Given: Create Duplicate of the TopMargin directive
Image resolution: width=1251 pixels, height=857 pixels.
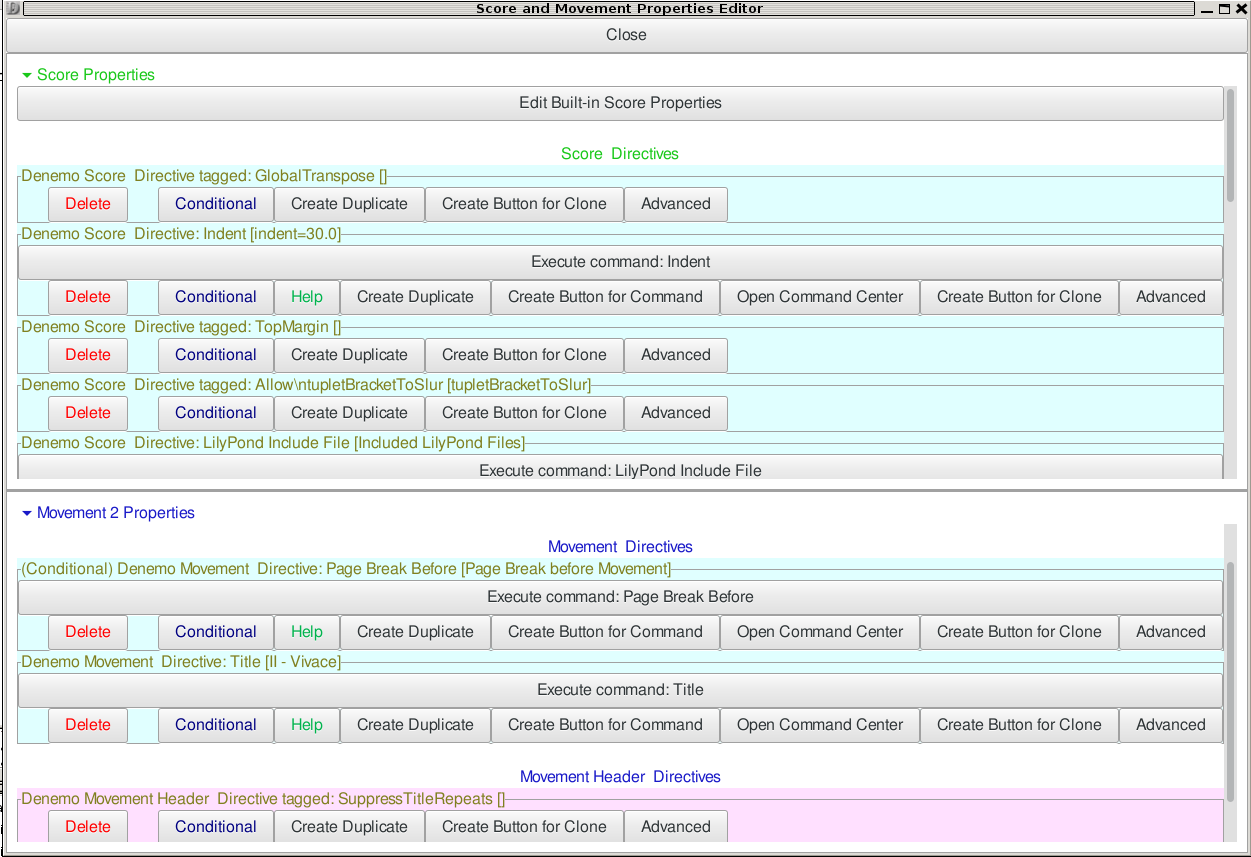Looking at the screenshot, I should pos(349,355).
